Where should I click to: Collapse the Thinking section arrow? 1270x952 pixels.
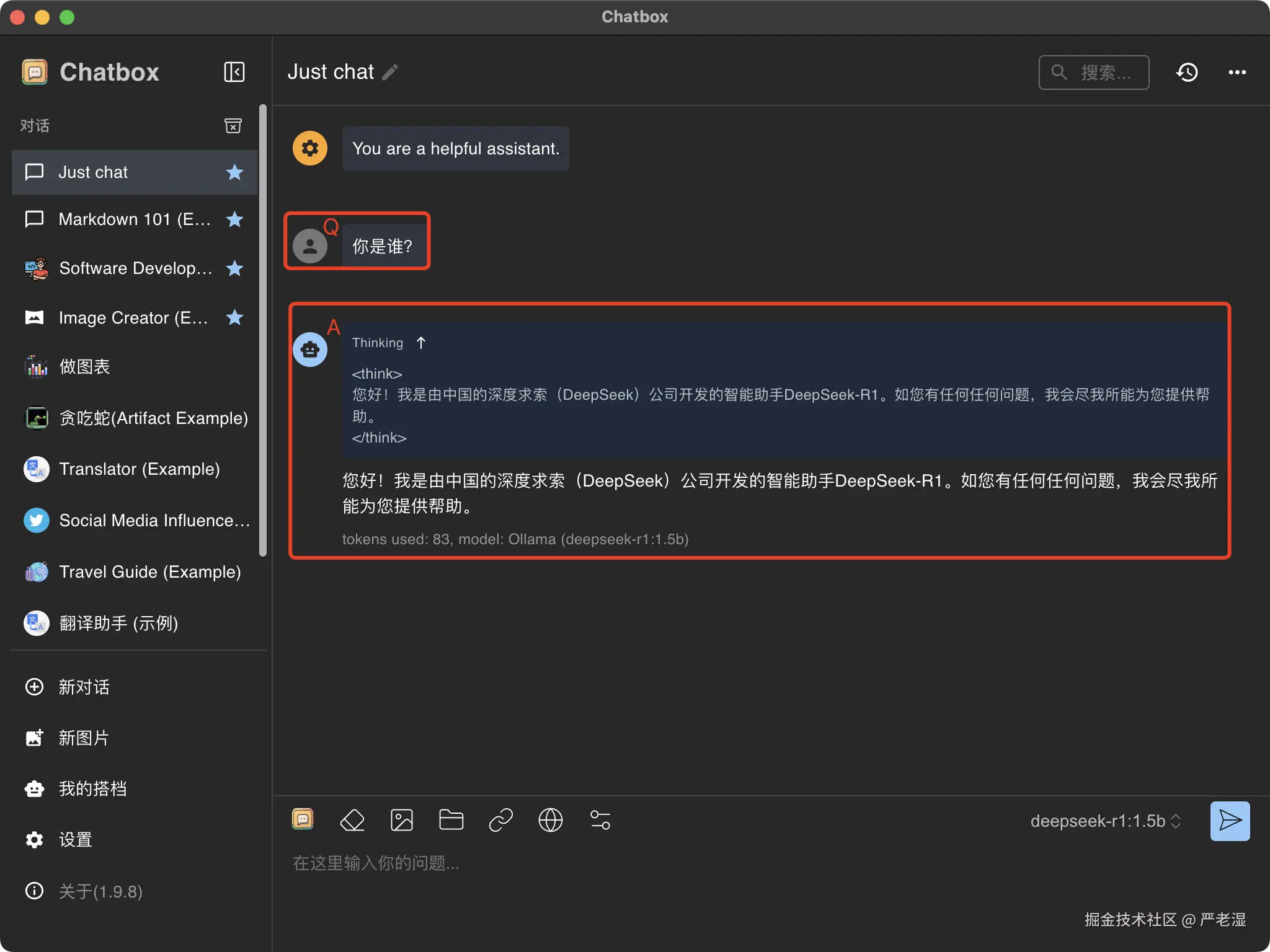click(421, 343)
